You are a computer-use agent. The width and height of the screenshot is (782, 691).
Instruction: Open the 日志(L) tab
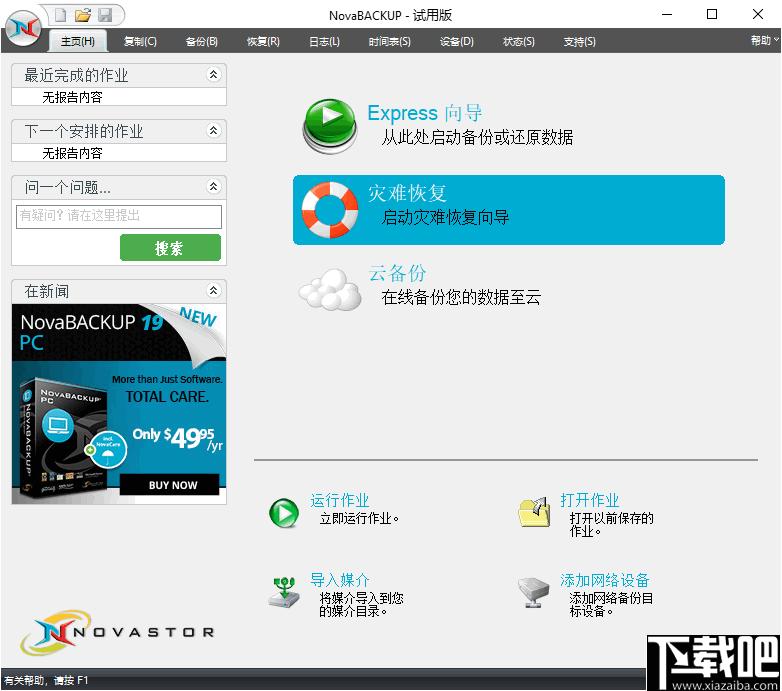(324, 41)
